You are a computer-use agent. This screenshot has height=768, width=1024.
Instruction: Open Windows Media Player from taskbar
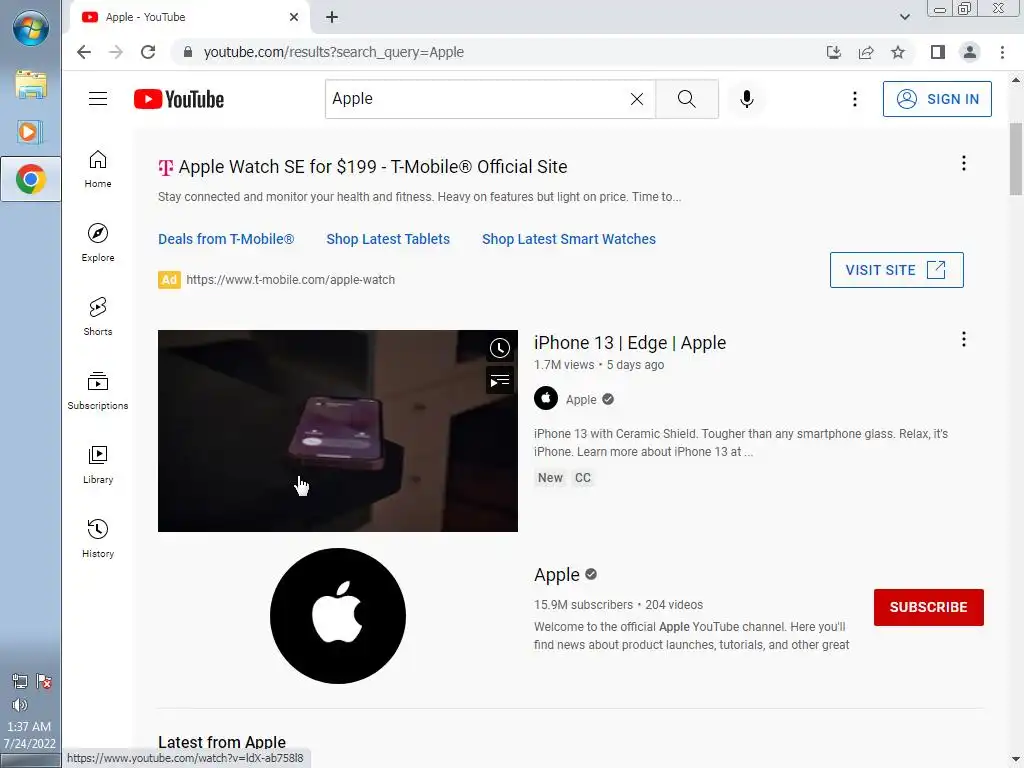pyautogui.click(x=31, y=132)
